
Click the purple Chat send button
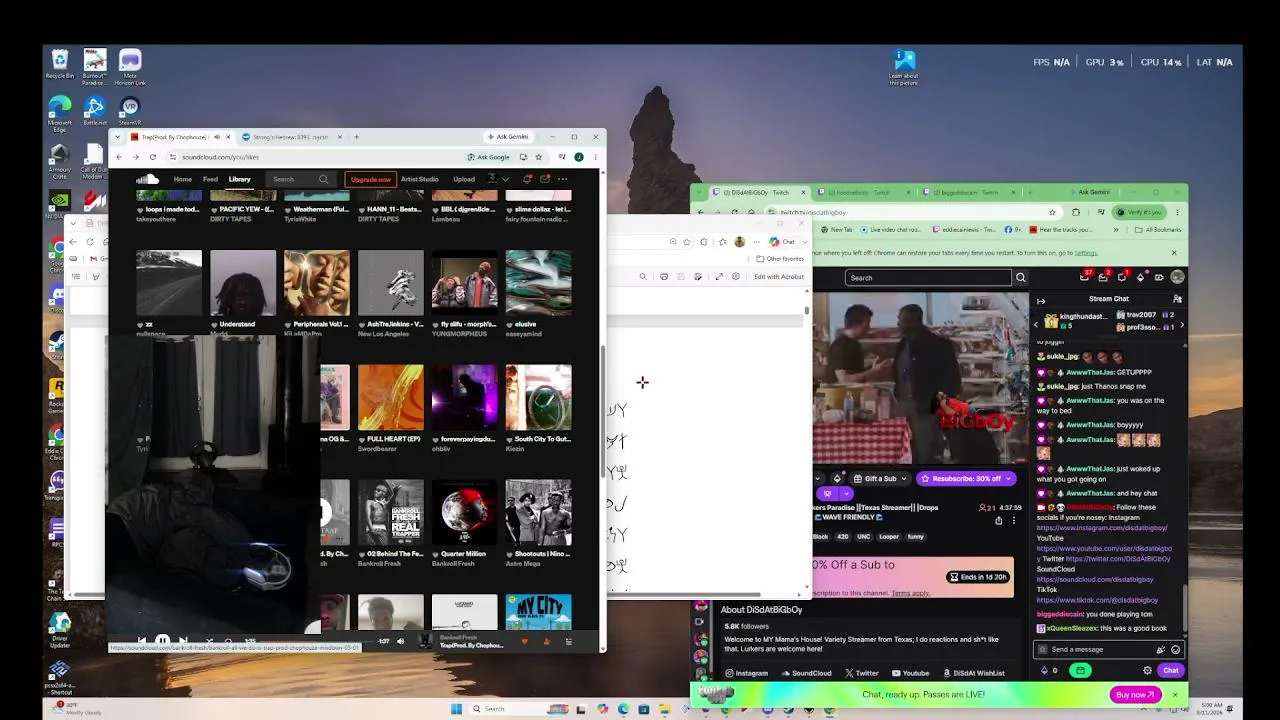1170,671
